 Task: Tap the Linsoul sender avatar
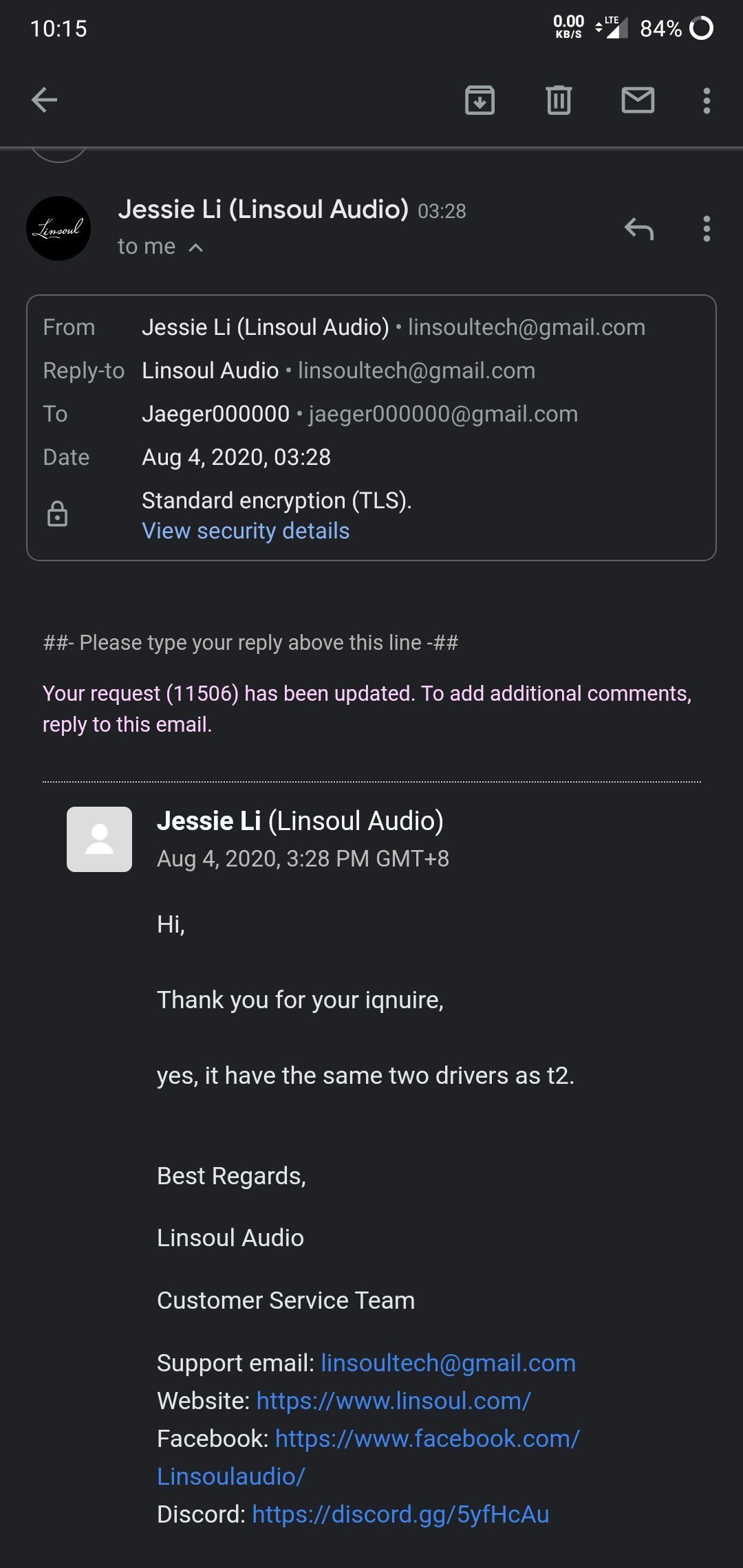(58, 228)
